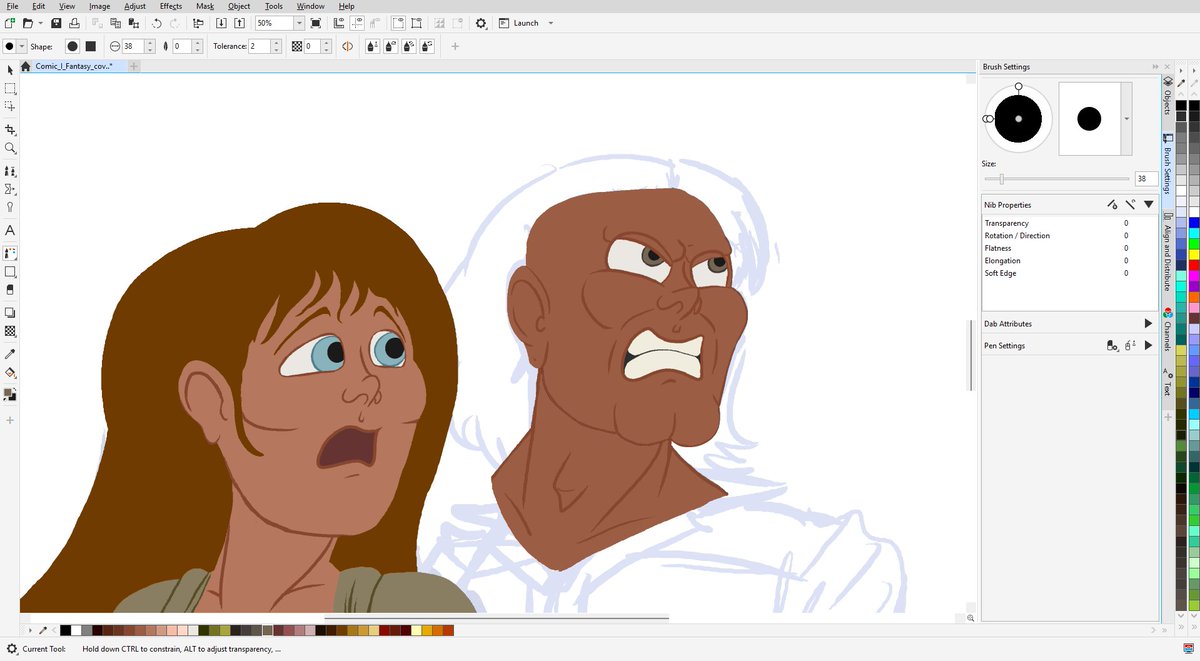Open the Object menu
Image resolution: width=1200 pixels, height=661 pixels.
(239, 6)
